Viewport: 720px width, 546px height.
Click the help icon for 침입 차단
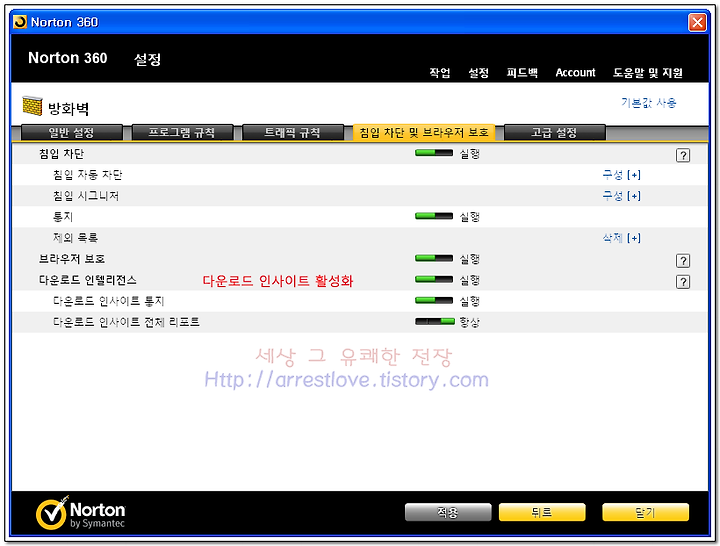682,155
